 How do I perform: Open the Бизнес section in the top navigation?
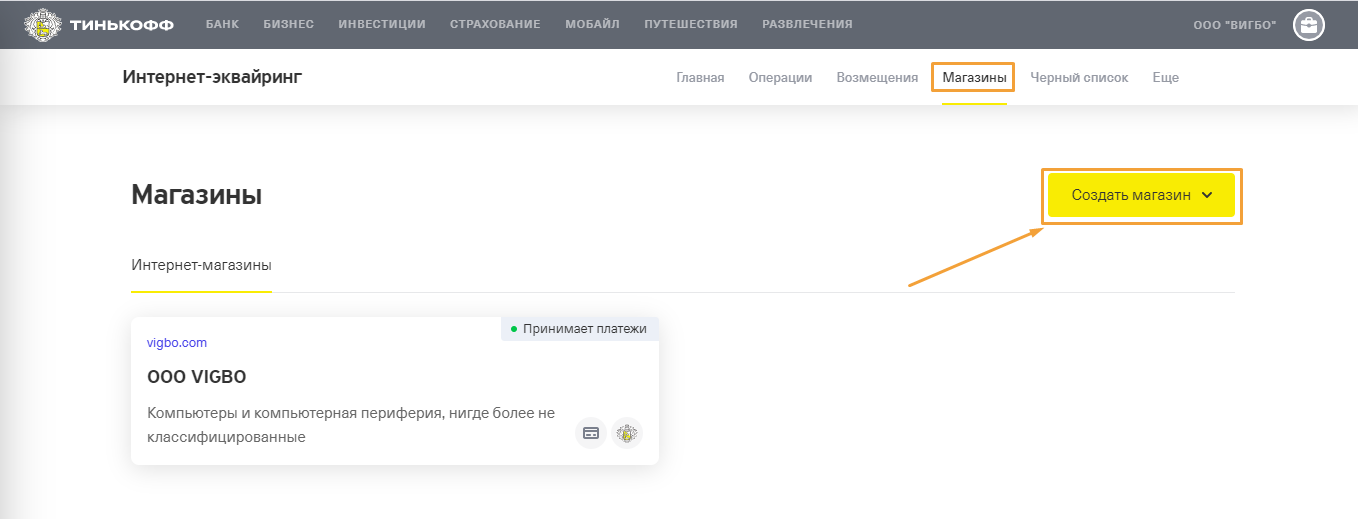pyautogui.click(x=289, y=24)
